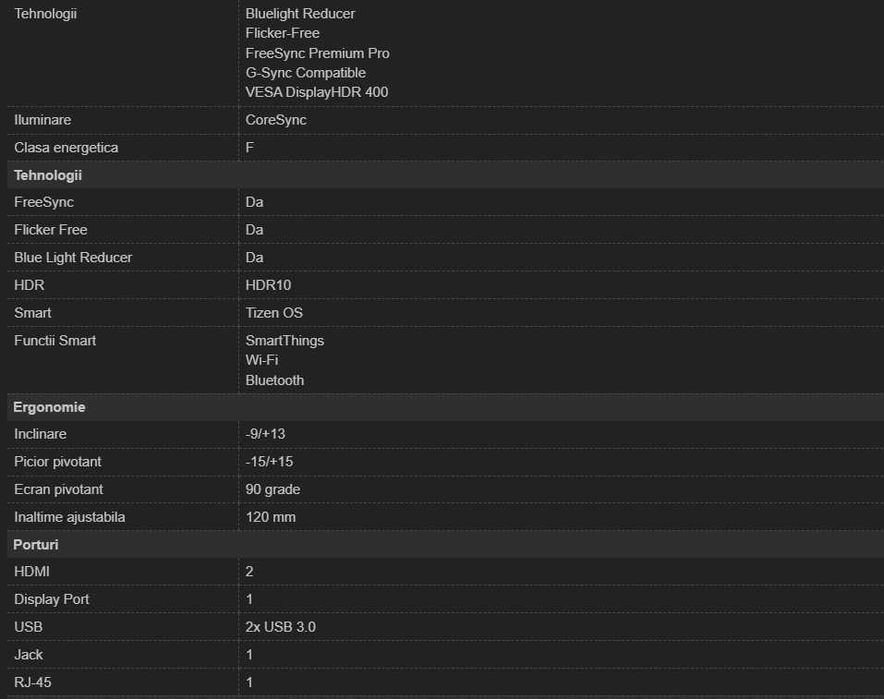The height and width of the screenshot is (699, 884).
Task: Click the 'Clasa energetica' label
Action: click(x=66, y=148)
